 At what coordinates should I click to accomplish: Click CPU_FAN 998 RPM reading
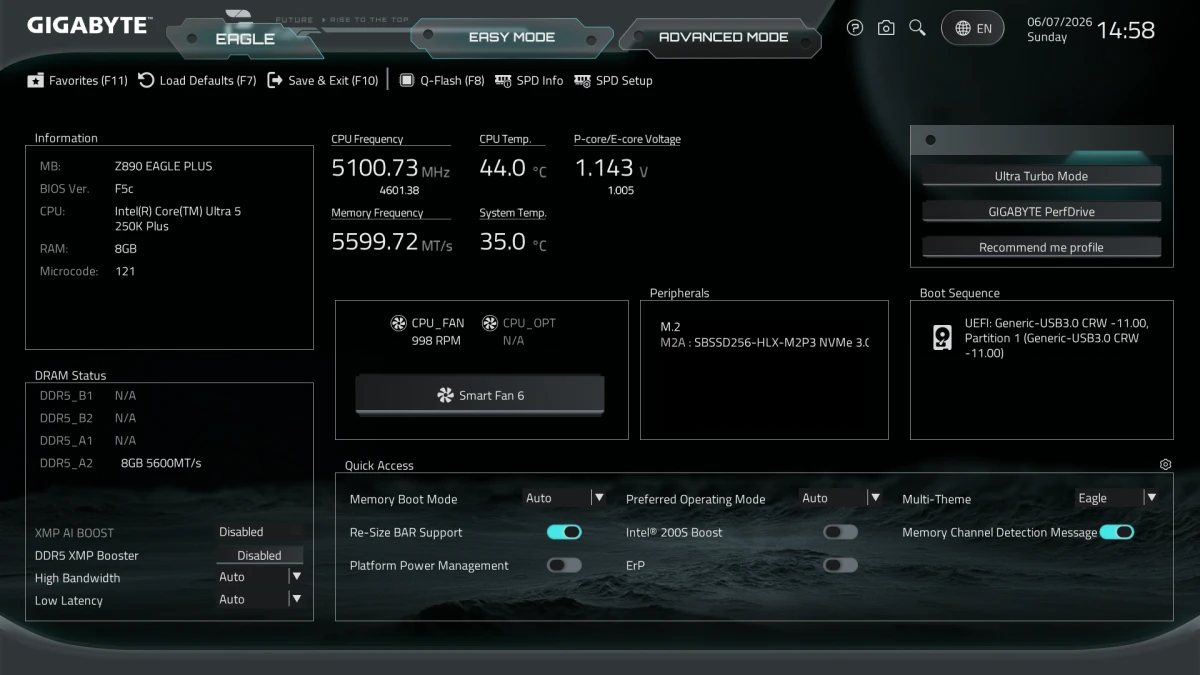click(x=436, y=341)
